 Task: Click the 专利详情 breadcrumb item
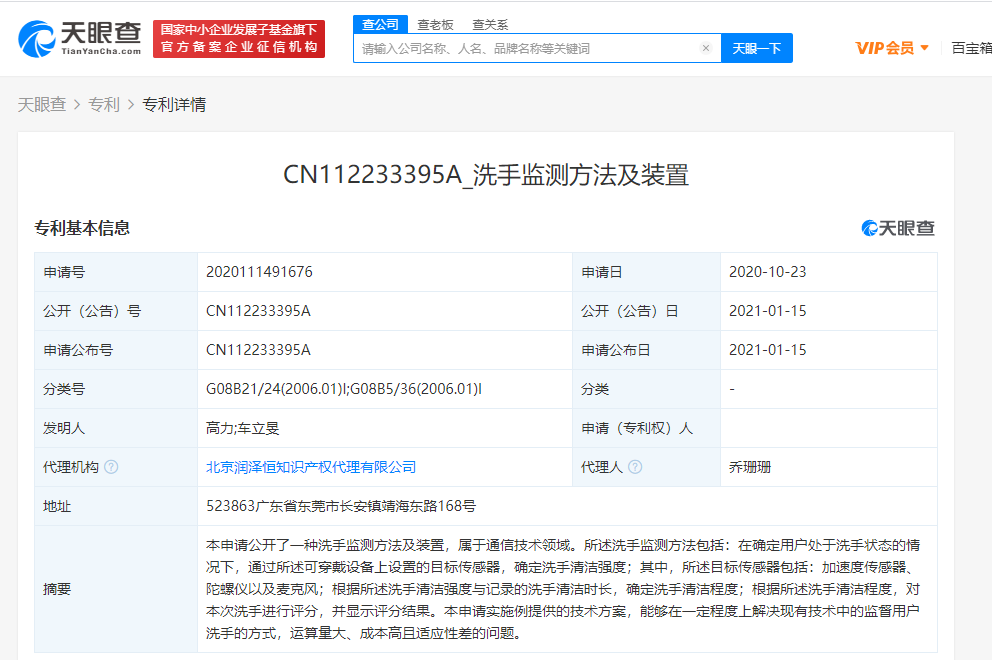tap(174, 105)
